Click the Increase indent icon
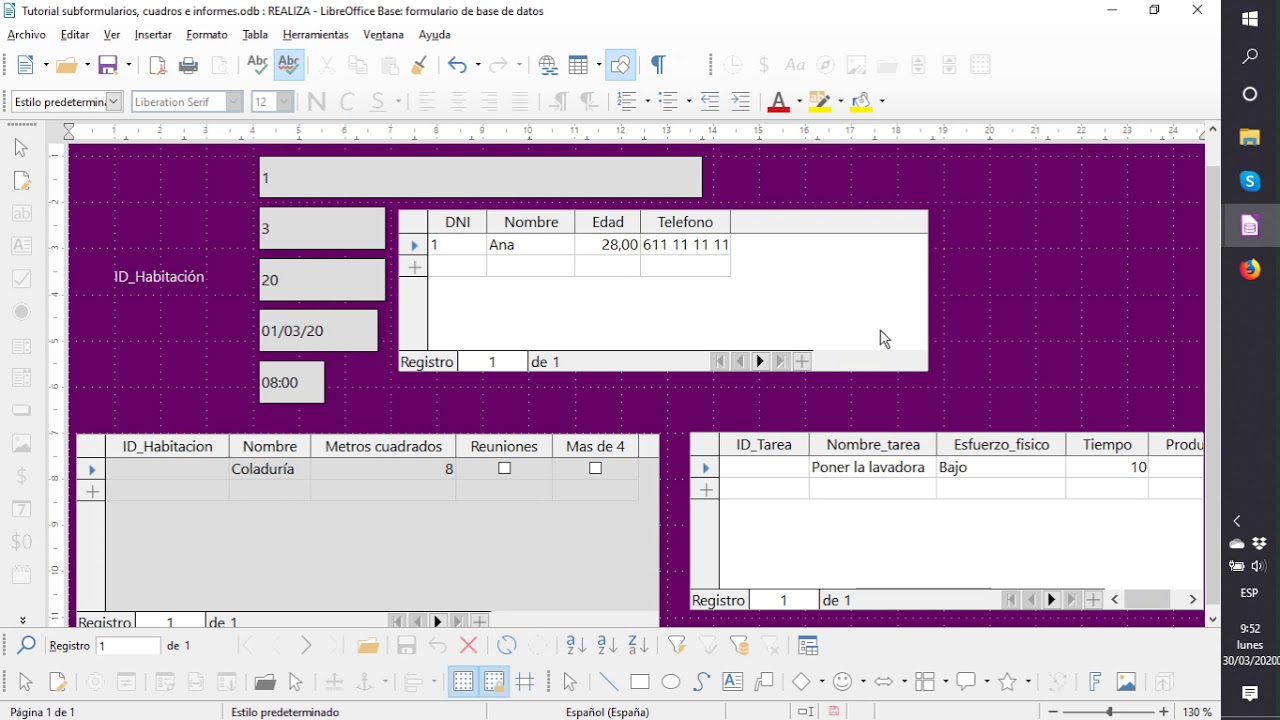The width and height of the screenshot is (1280, 720). (741, 101)
